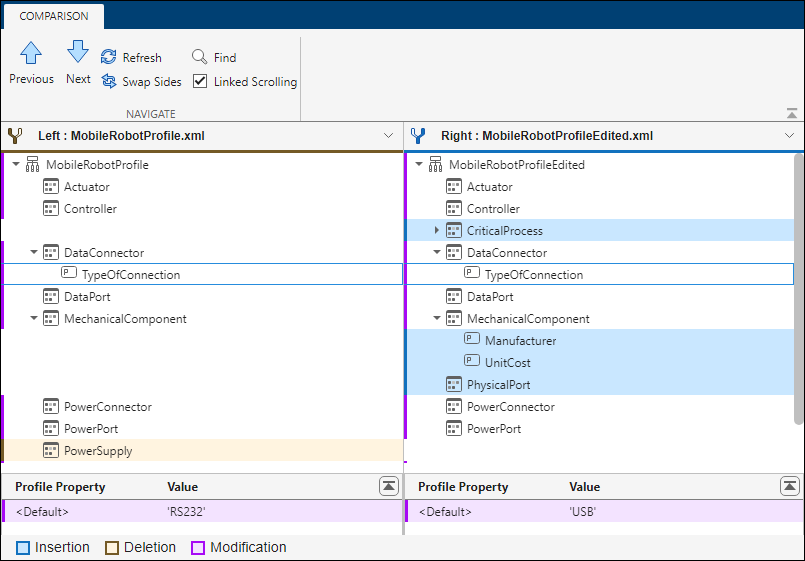The width and height of the screenshot is (805, 561).
Task: Collapse left DataConnector tree node
Action: pyautogui.click(x=33, y=253)
